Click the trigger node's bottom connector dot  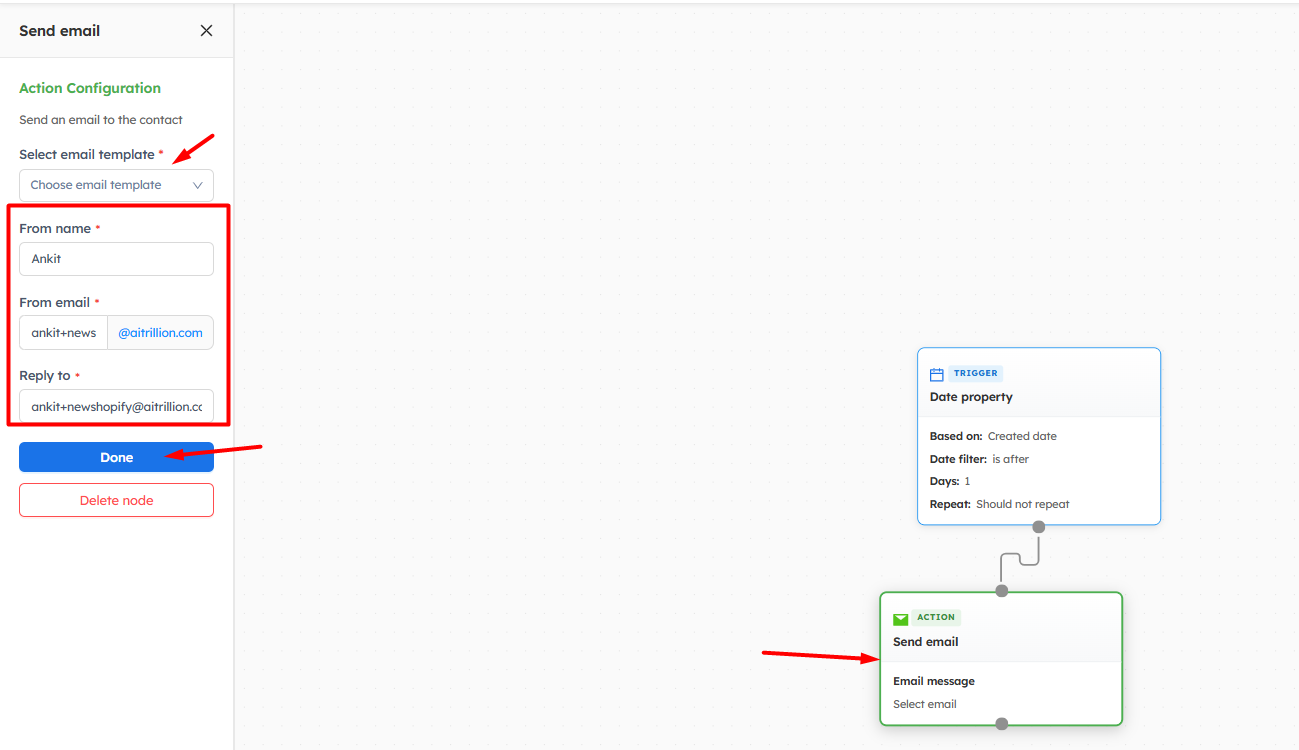tap(1039, 527)
